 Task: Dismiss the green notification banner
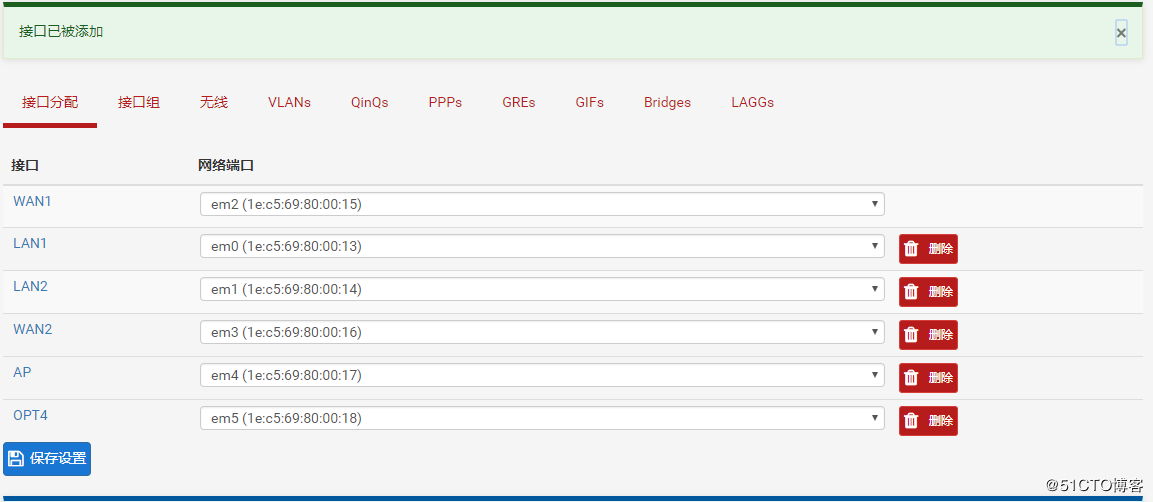[x=1121, y=33]
